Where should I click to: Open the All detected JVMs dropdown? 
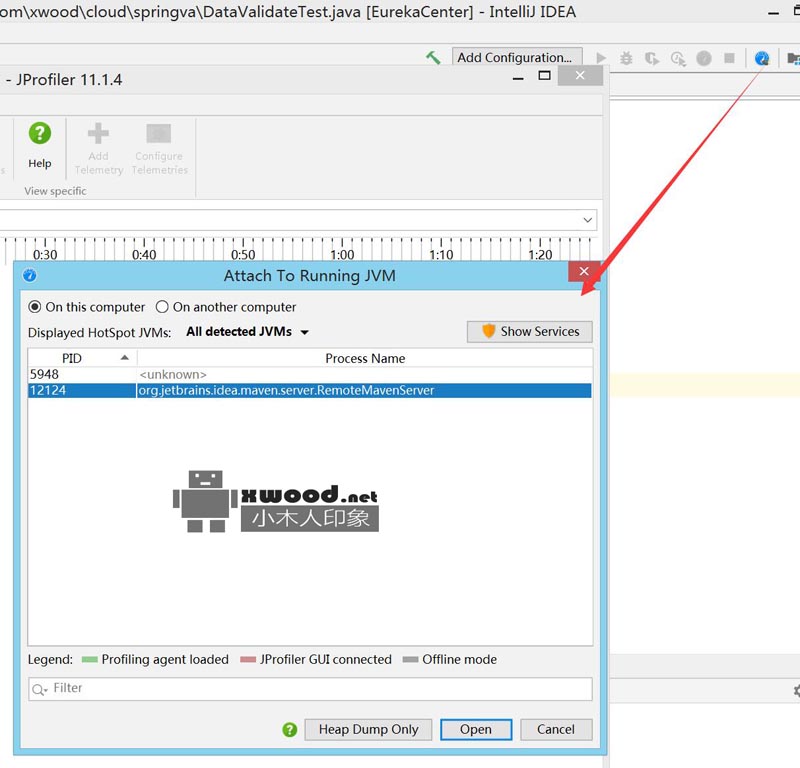click(x=247, y=332)
